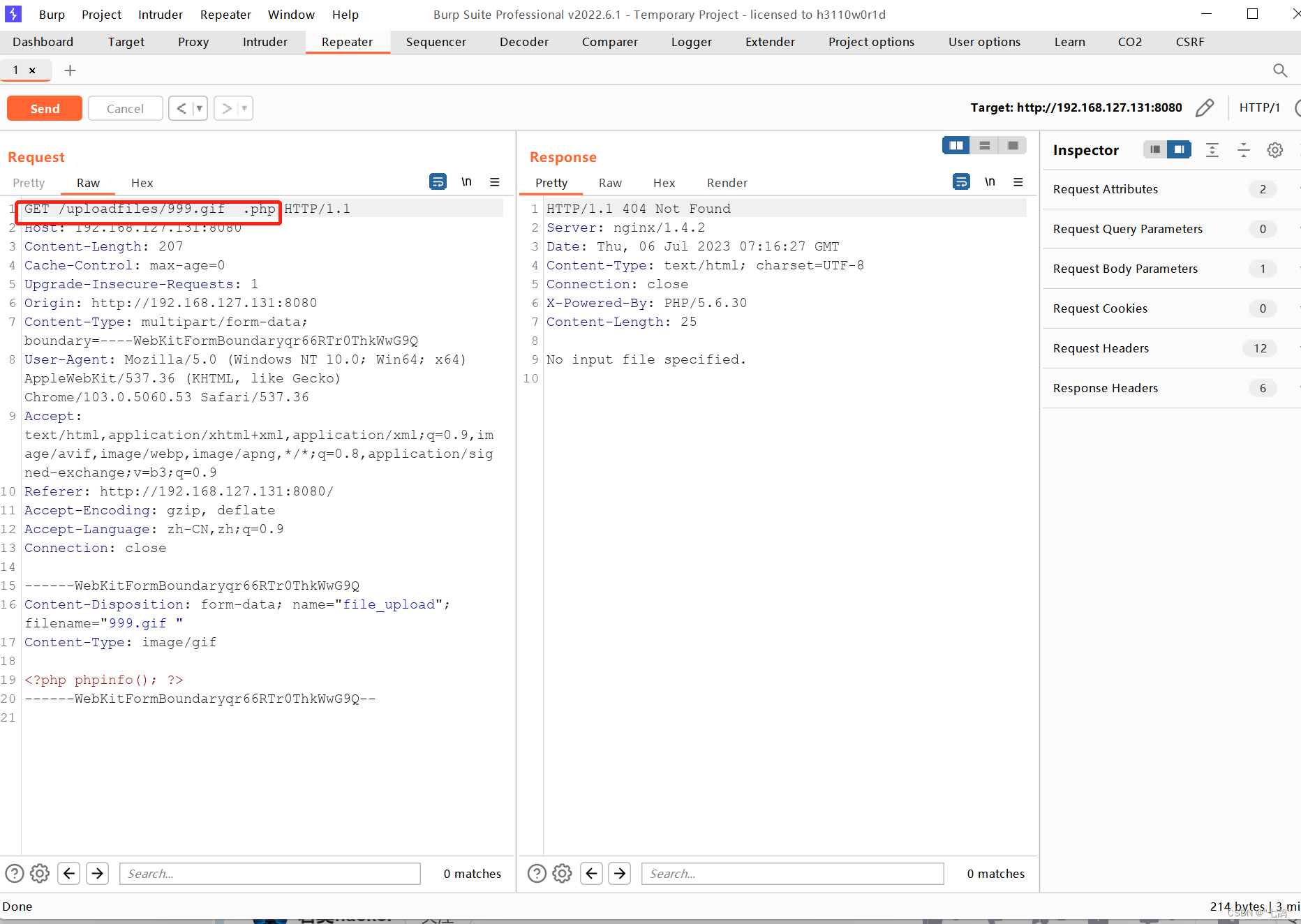Viewport: 1301px width, 924px height.
Task: Go to next Response search match
Action: (x=620, y=874)
